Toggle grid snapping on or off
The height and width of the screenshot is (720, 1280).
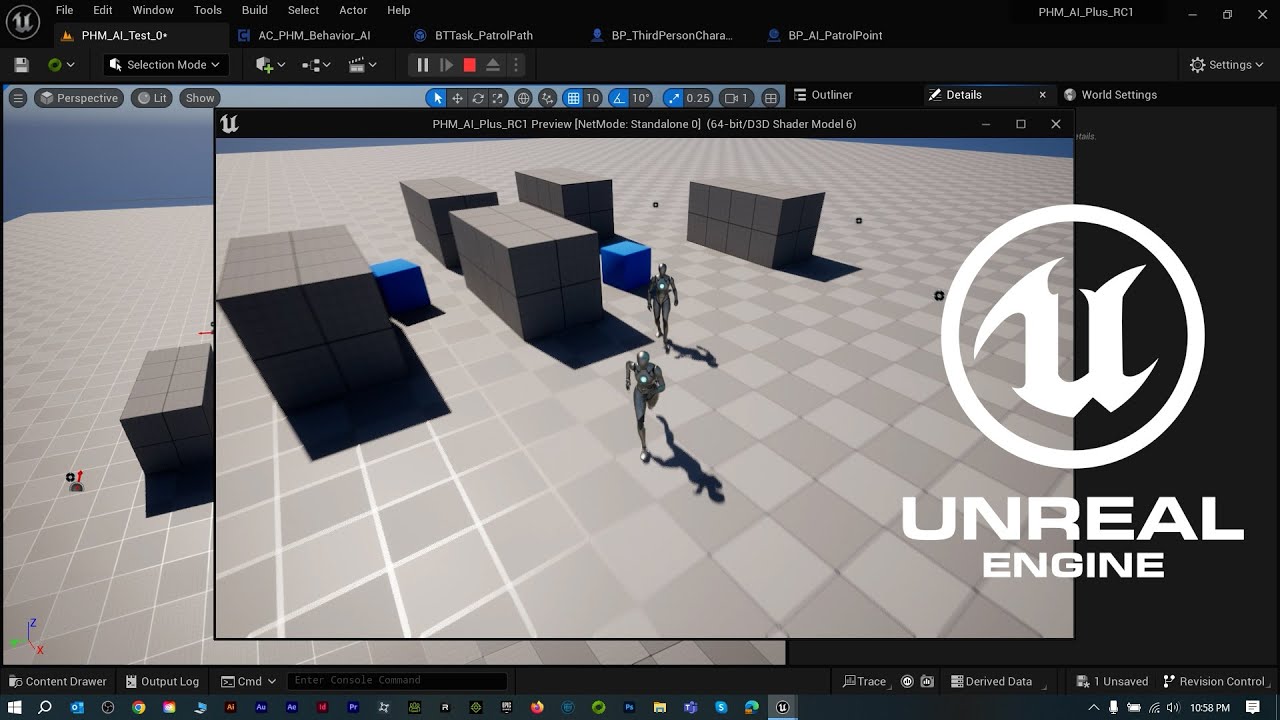pyautogui.click(x=573, y=98)
